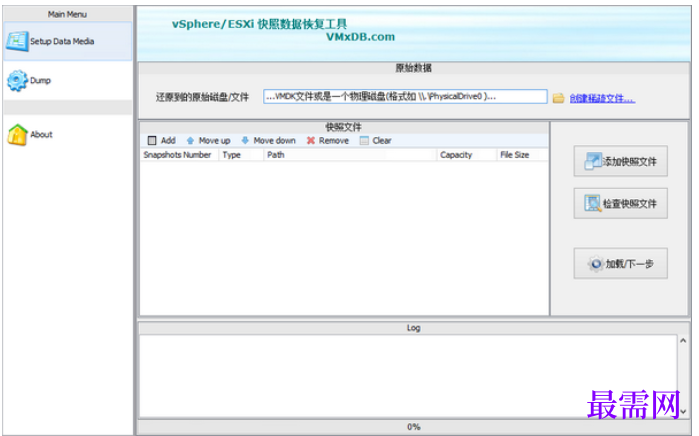Click the 加载/下一步 button
This screenshot has height=436, width=699.
[x=621, y=263]
